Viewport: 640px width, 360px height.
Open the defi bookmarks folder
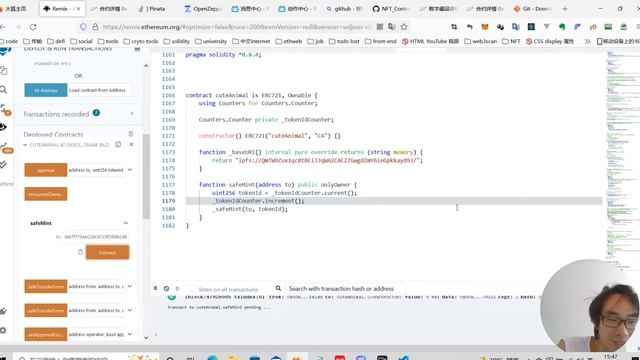(56, 41)
